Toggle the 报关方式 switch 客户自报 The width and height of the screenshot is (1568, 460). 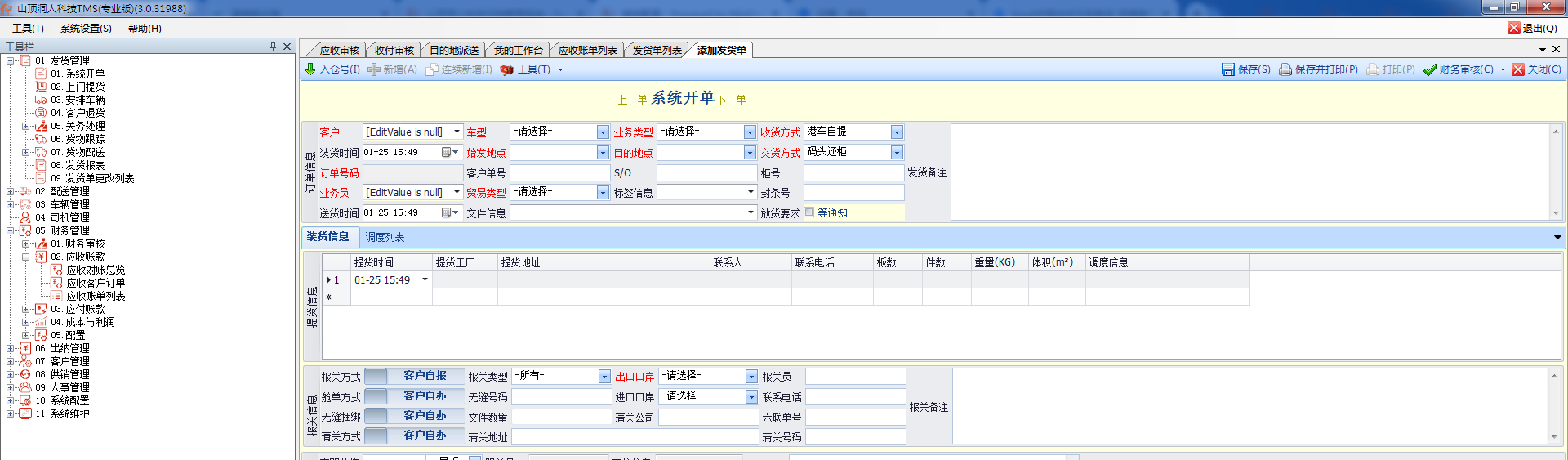click(x=415, y=376)
